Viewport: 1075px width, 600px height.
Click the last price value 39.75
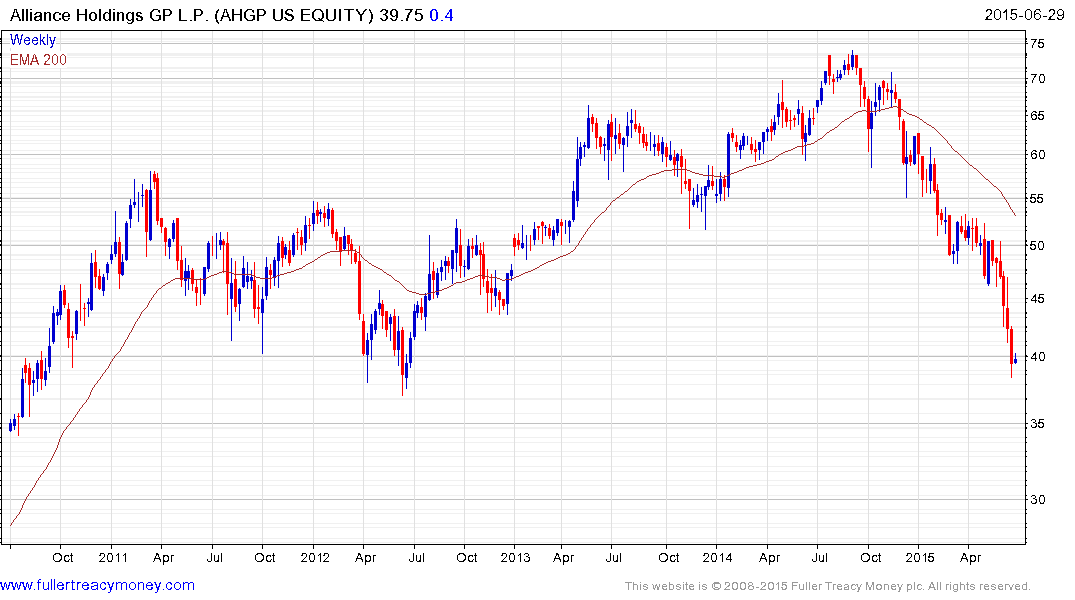tap(401, 15)
